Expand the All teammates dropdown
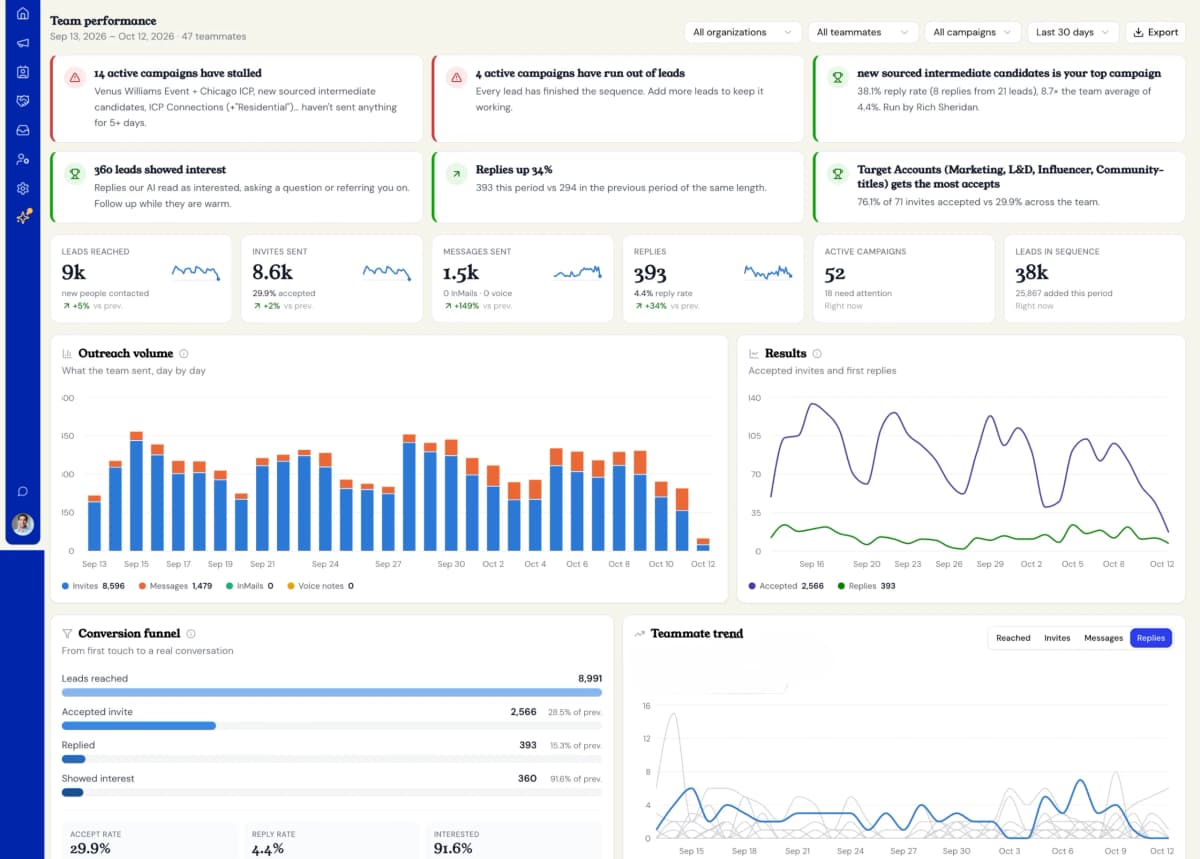This screenshot has height=859, width=1200. [x=863, y=32]
